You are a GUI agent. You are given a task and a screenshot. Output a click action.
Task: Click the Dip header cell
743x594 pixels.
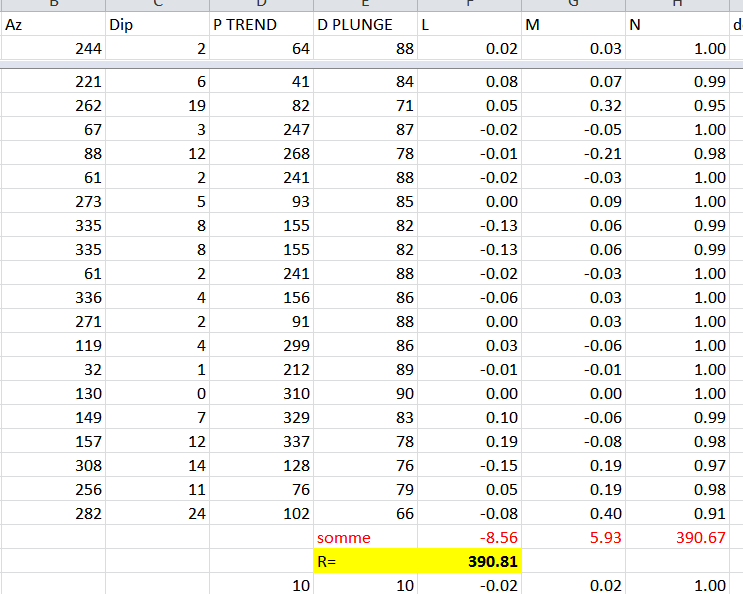[x=155, y=24]
